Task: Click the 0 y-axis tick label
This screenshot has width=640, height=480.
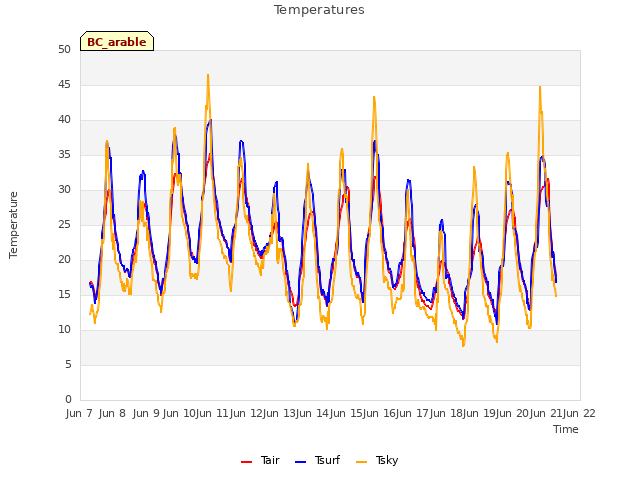Action: tap(68, 399)
